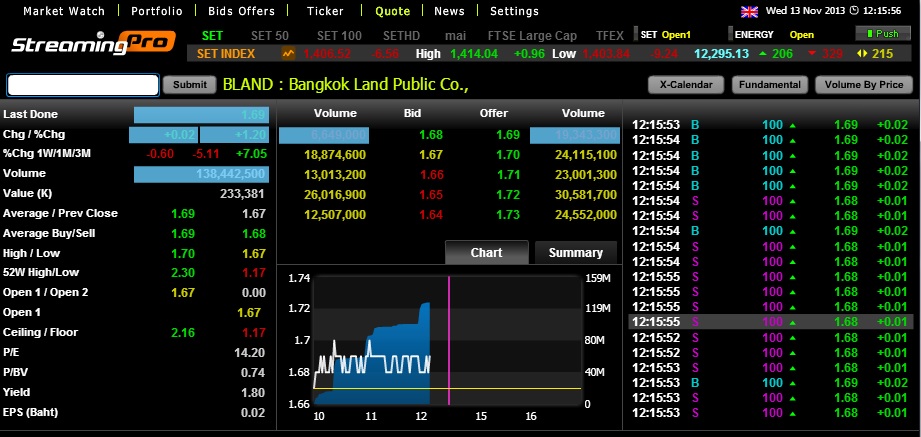Click the ENERGY sector label
921x437 pixels.
[754, 35]
